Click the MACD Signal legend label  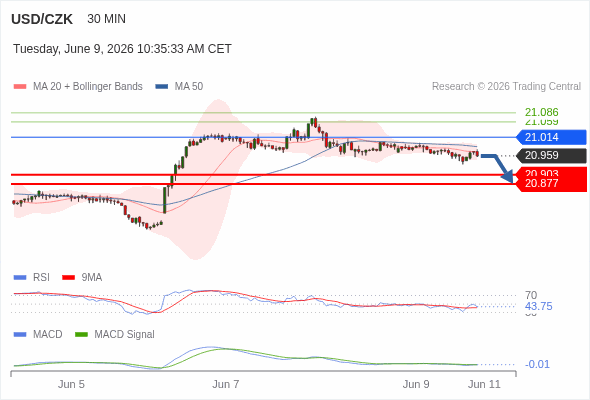coord(125,335)
